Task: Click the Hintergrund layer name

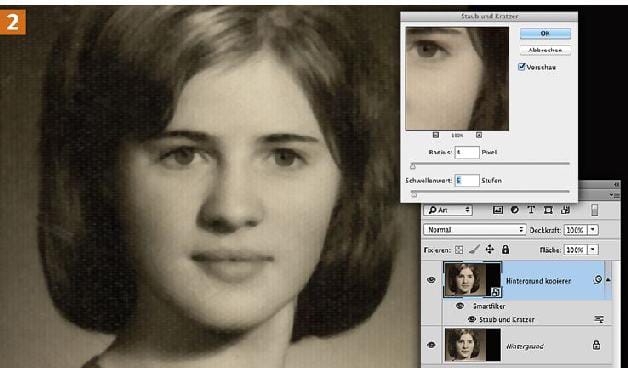Action: click(x=525, y=346)
